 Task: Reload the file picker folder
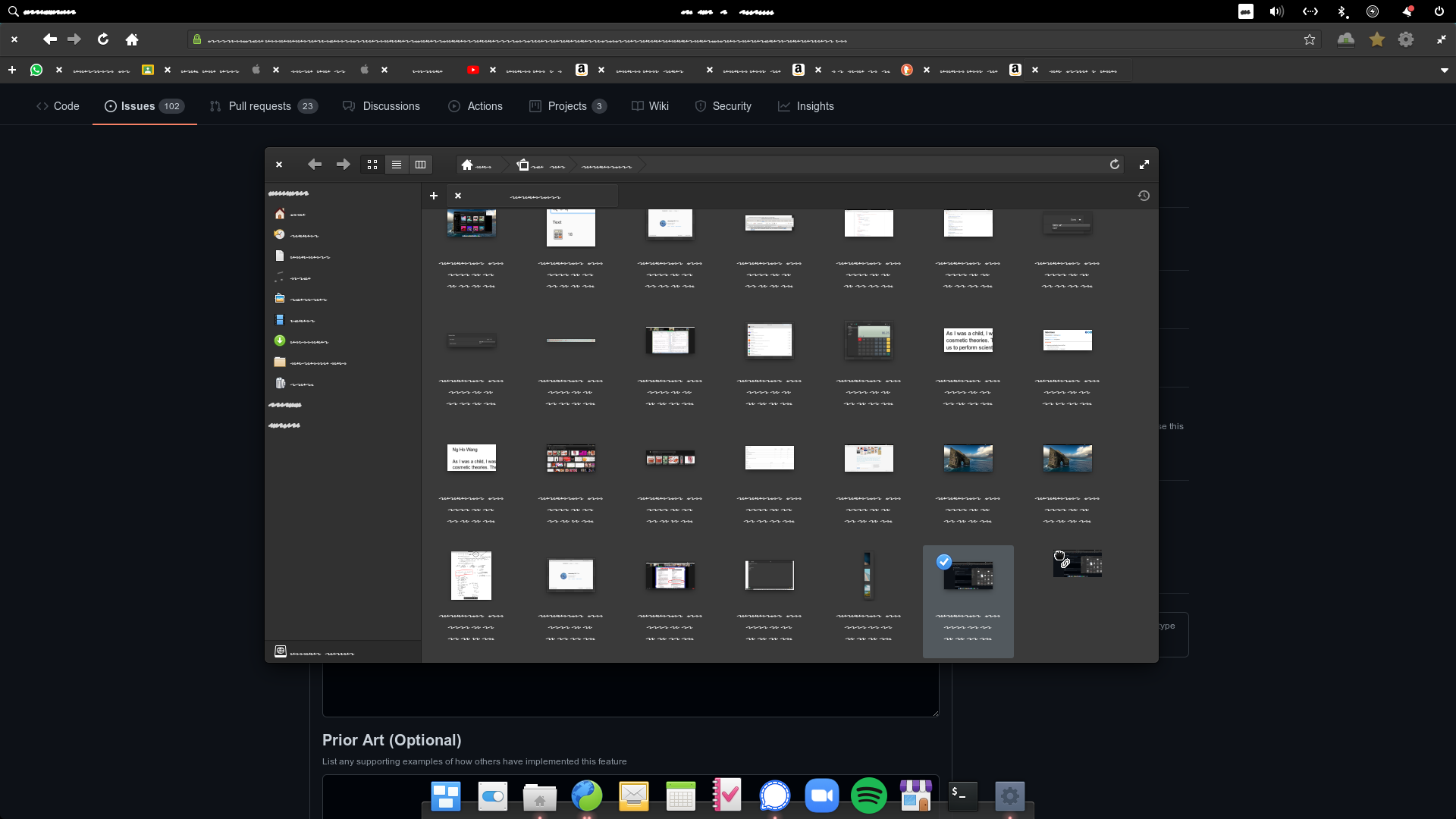pyautogui.click(x=1114, y=165)
